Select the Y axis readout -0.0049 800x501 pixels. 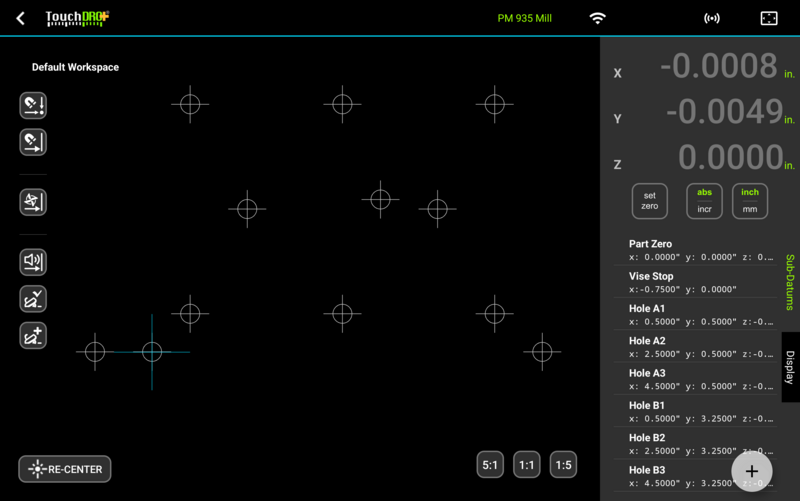click(724, 112)
